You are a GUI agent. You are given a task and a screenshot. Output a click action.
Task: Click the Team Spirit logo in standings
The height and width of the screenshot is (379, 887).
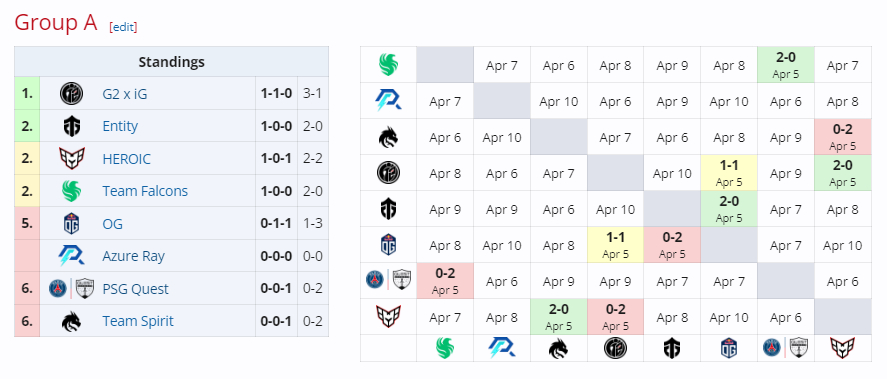point(71,321)
